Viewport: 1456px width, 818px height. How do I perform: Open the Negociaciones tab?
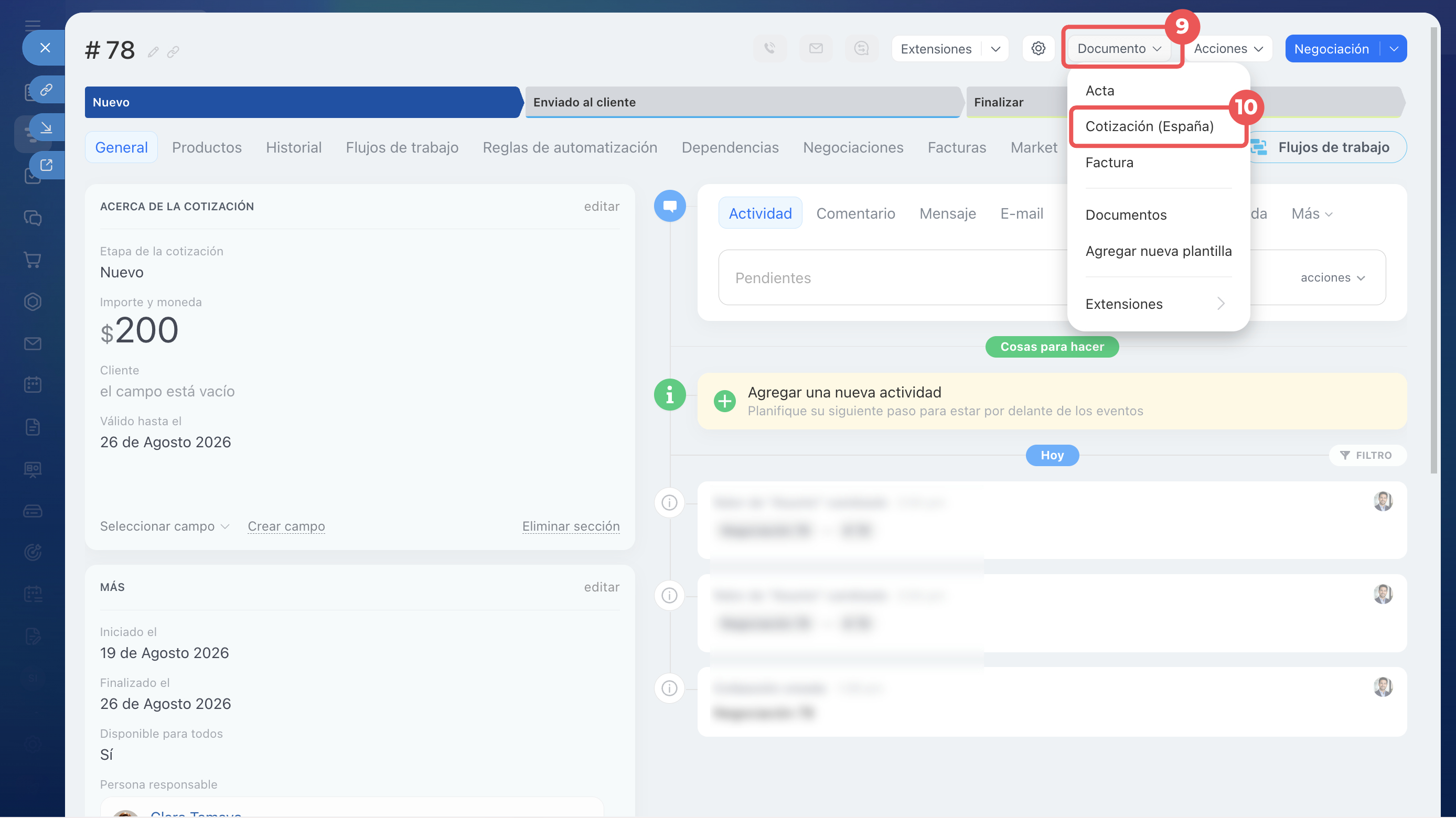point(853,147)
